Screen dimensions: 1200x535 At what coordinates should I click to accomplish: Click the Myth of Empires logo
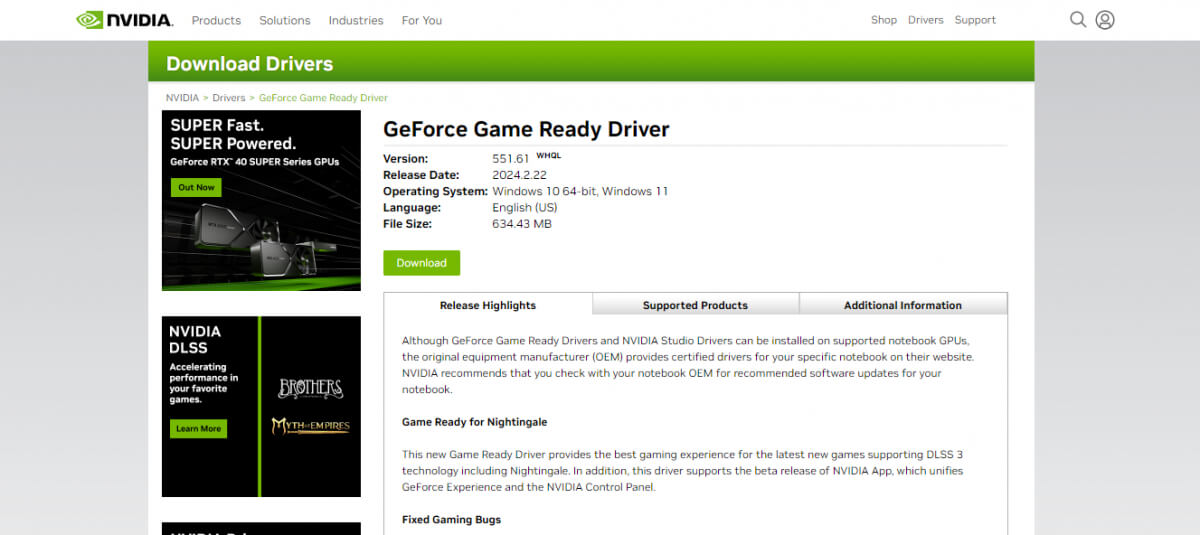[310, 426]
